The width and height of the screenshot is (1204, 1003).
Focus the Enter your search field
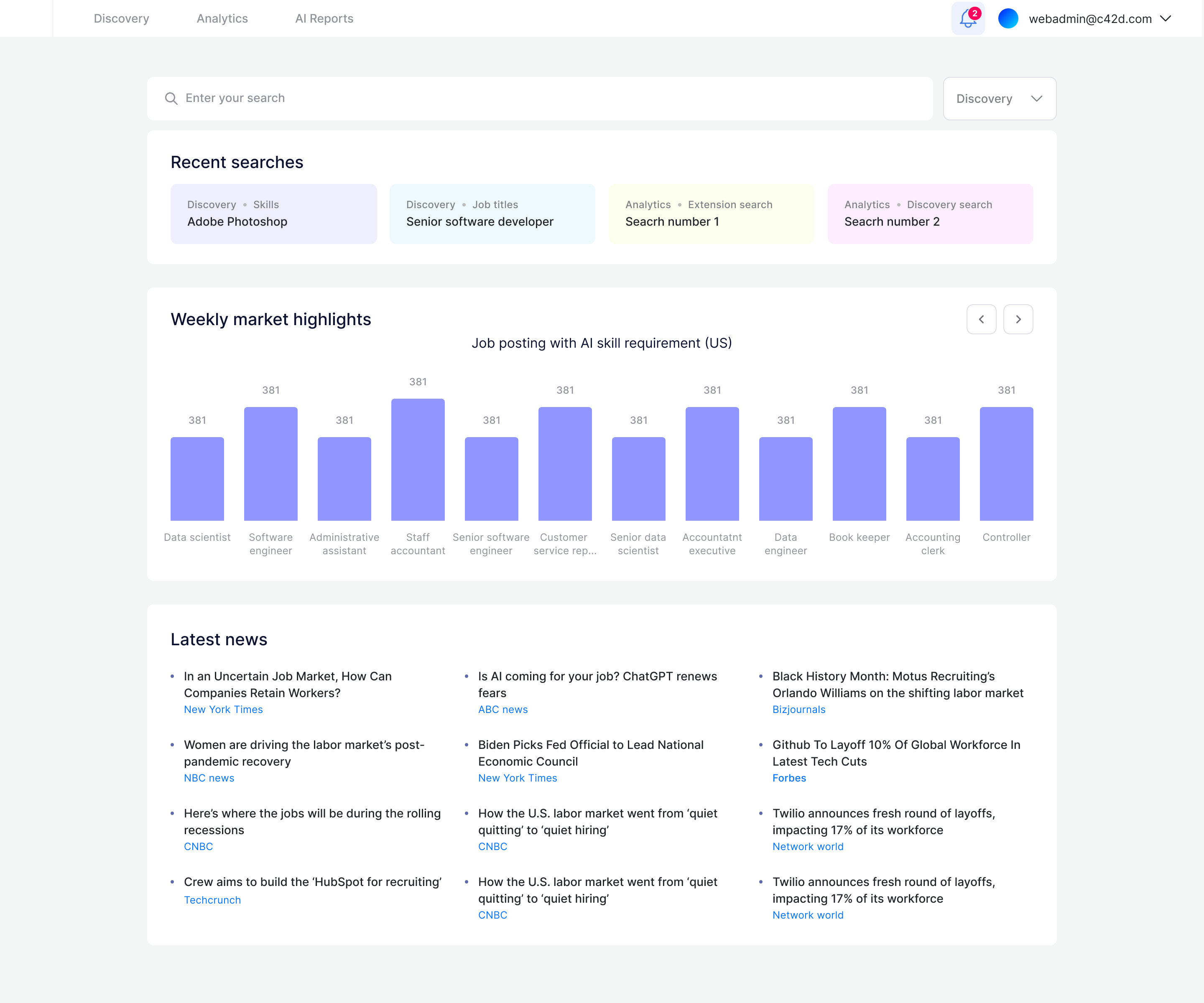540,99
